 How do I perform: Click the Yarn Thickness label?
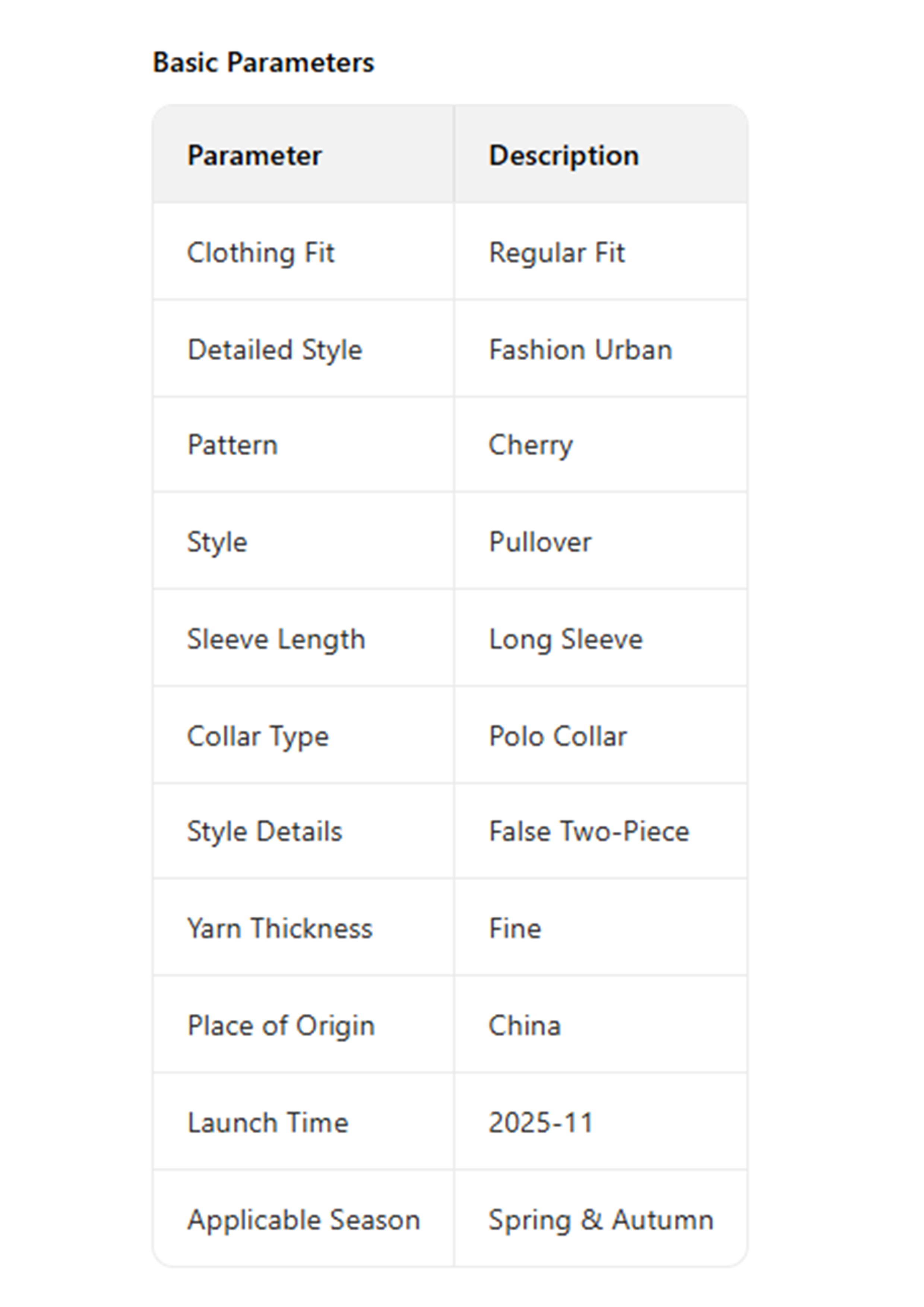click(x=279, y=928)
